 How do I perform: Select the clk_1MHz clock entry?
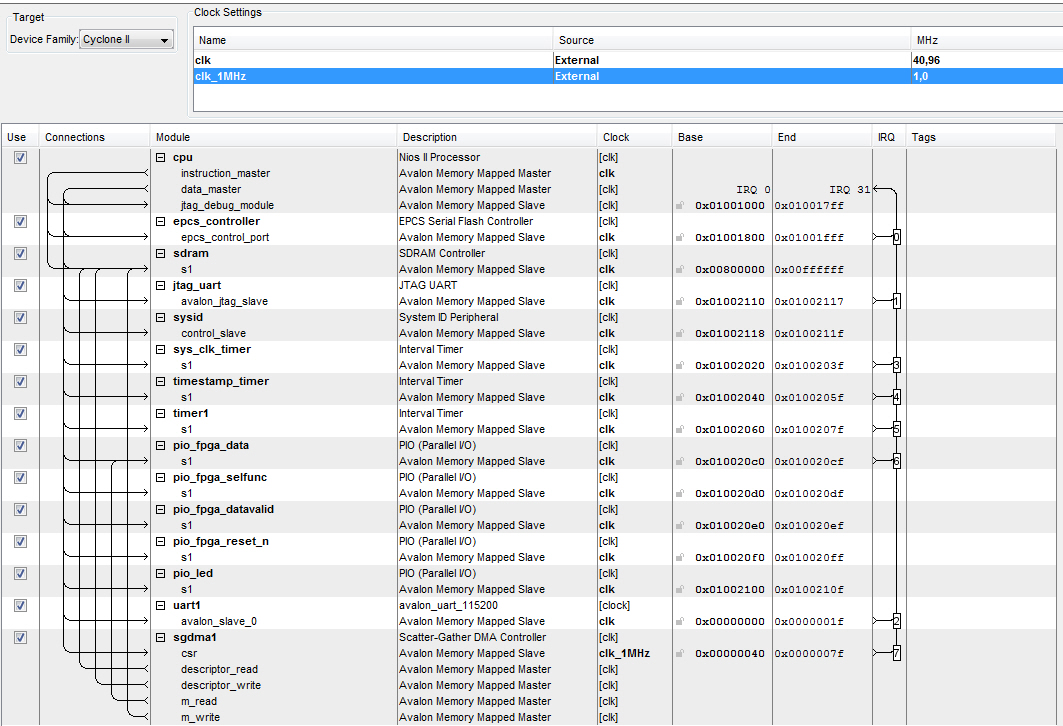point(372,76)
